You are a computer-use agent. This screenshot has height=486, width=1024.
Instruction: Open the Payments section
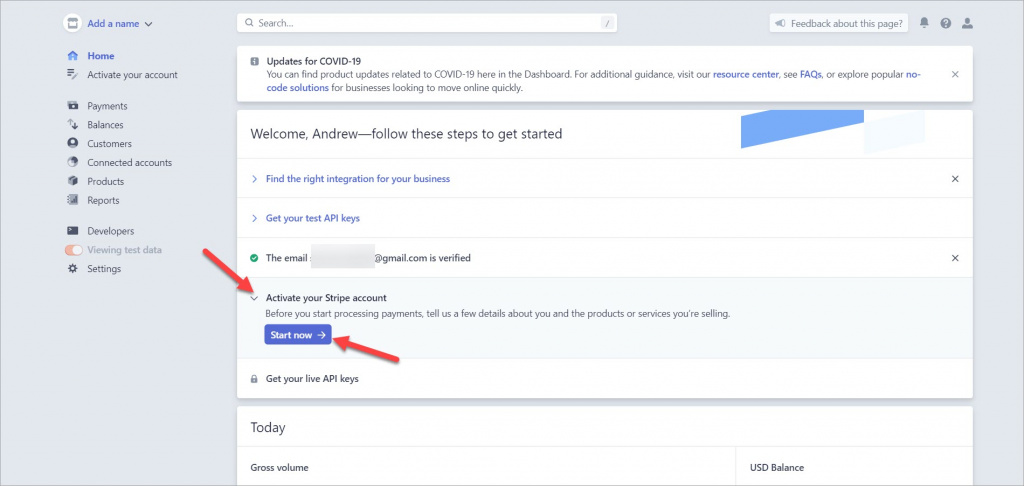107,106
